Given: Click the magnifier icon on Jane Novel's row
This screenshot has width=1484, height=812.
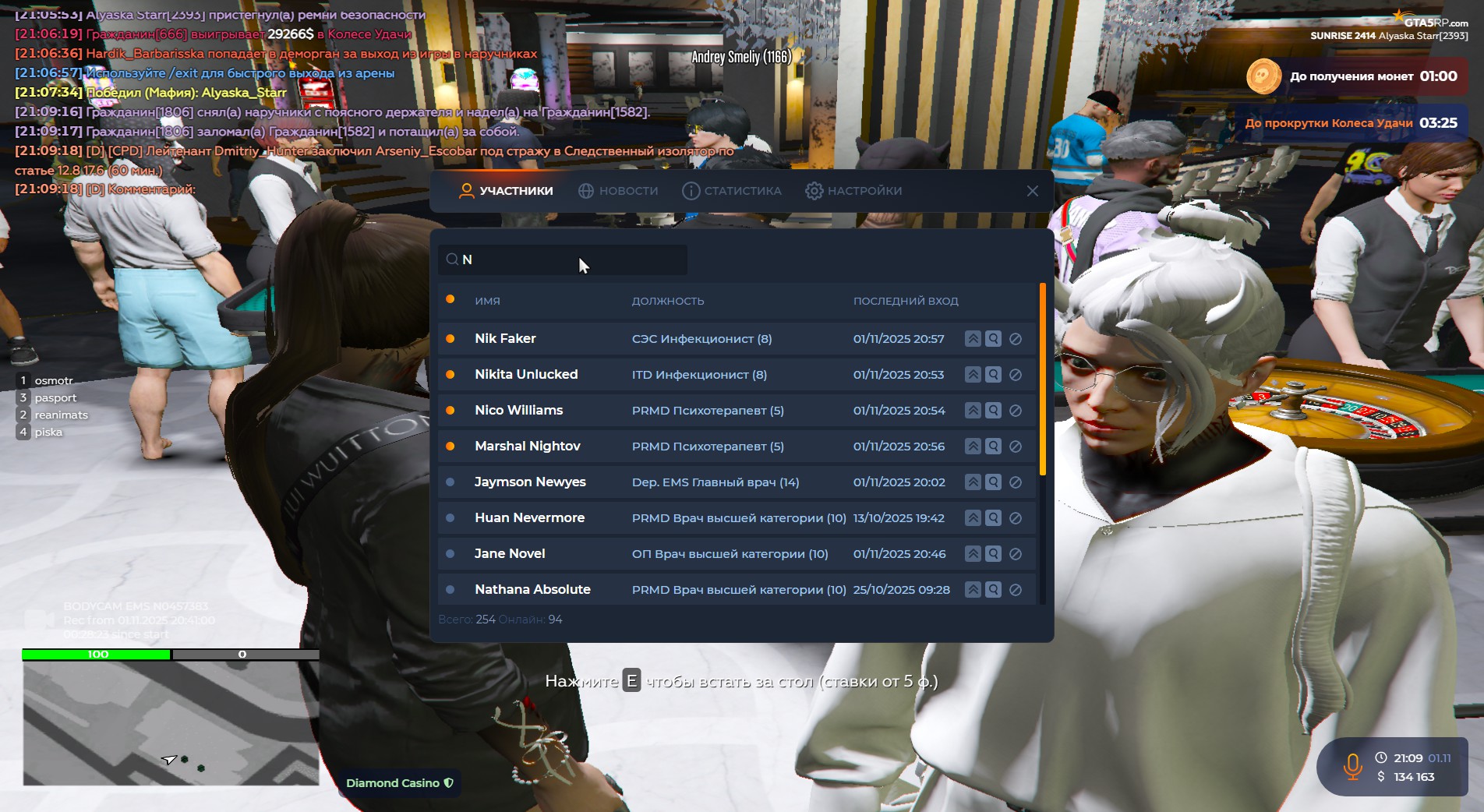Looking at the screenshot, I should (993, 554).
